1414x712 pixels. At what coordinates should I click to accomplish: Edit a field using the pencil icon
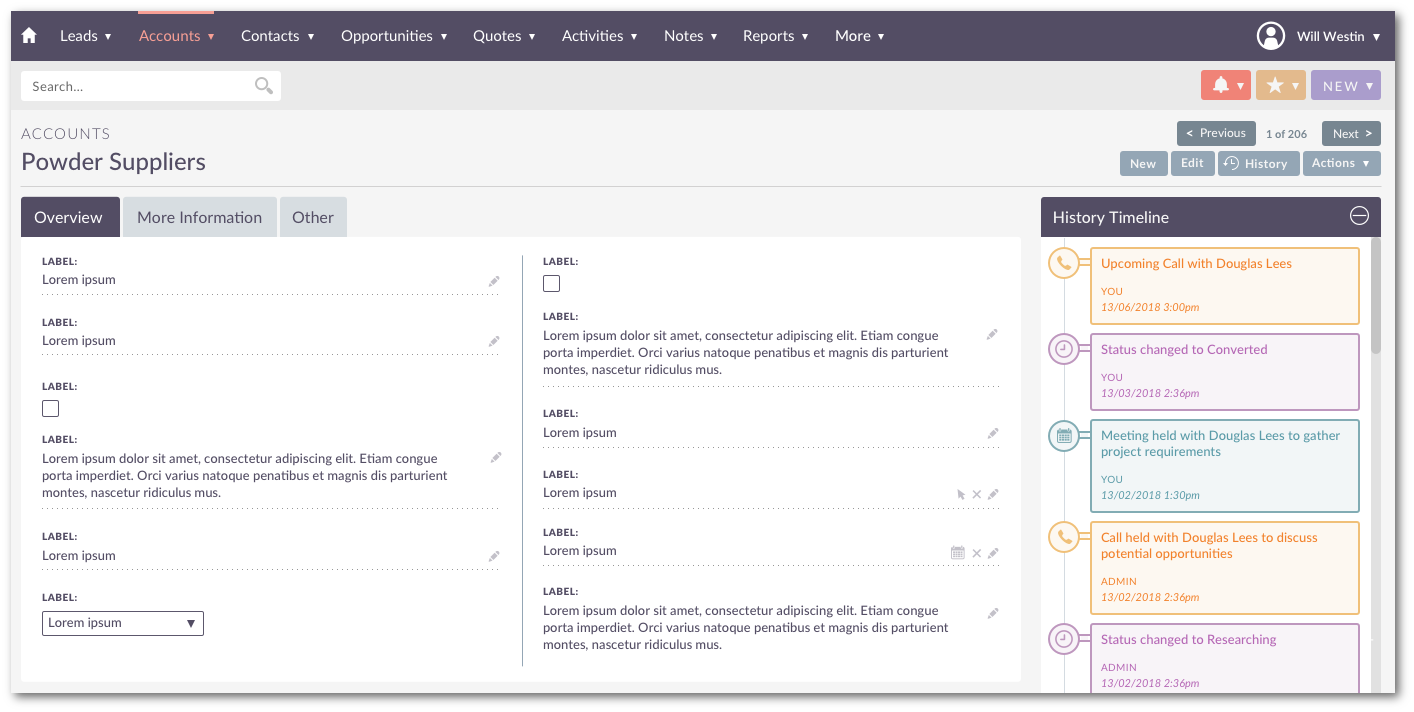(x=494, y=281)
